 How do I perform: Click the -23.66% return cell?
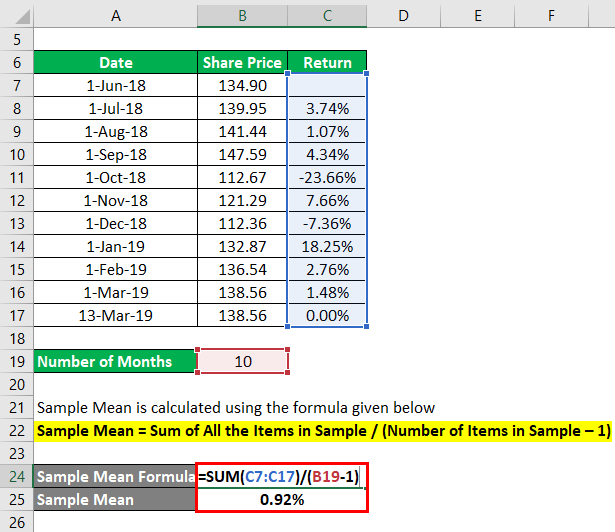point(328,177)
